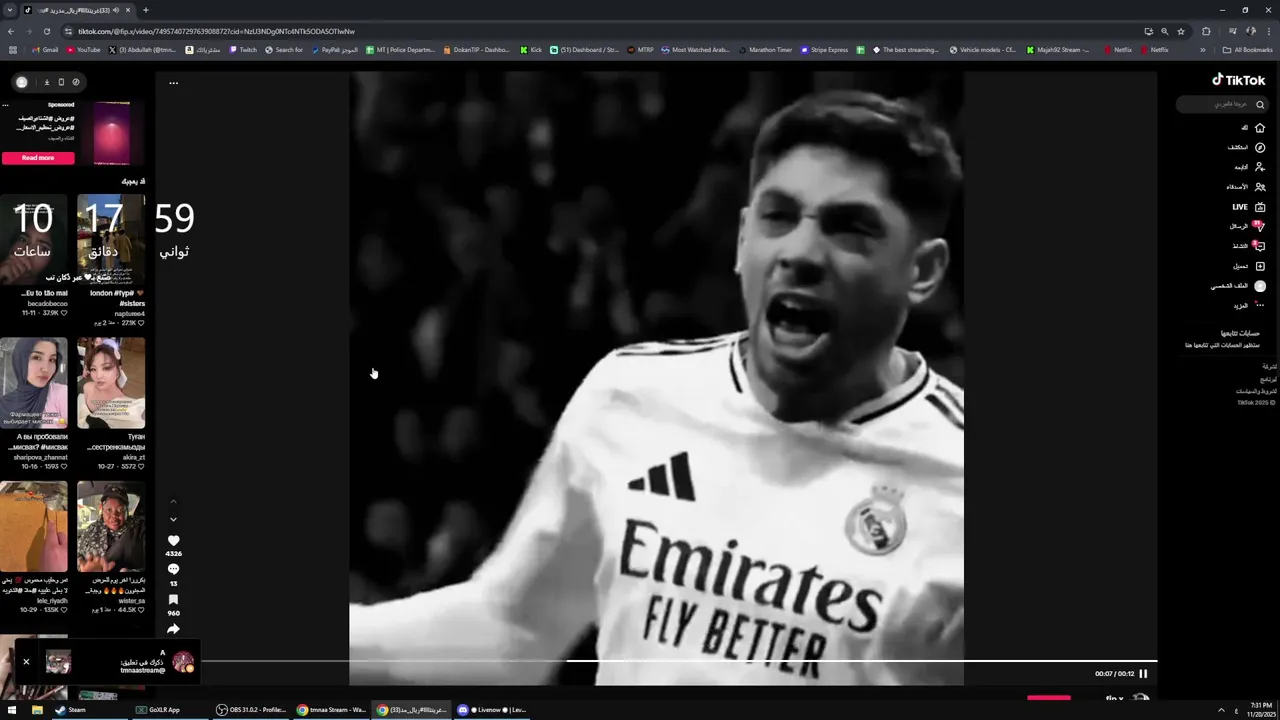Open the Upload plus icon
Viewport: 1280px width, 720px height.
(x=1260, y=266)
